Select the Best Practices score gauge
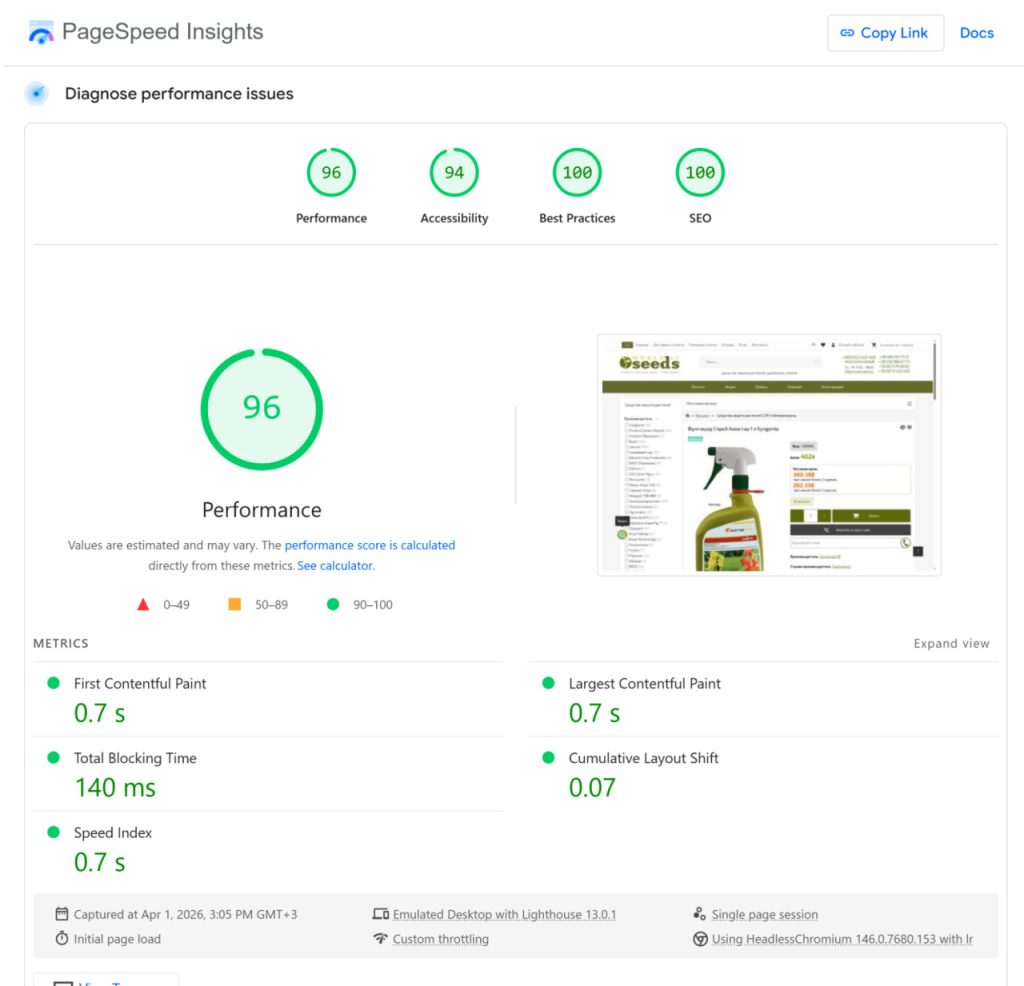Viewport: 1024px width, 986px height. coord(577,173)
